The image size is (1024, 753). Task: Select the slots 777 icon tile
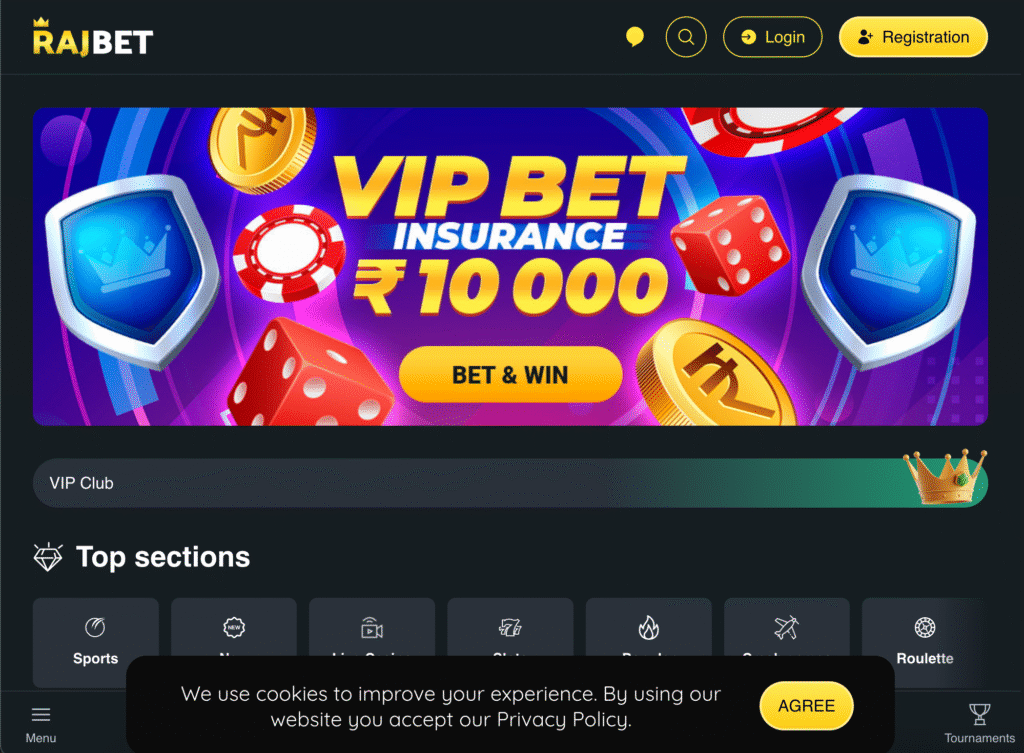tap(510, 627)
